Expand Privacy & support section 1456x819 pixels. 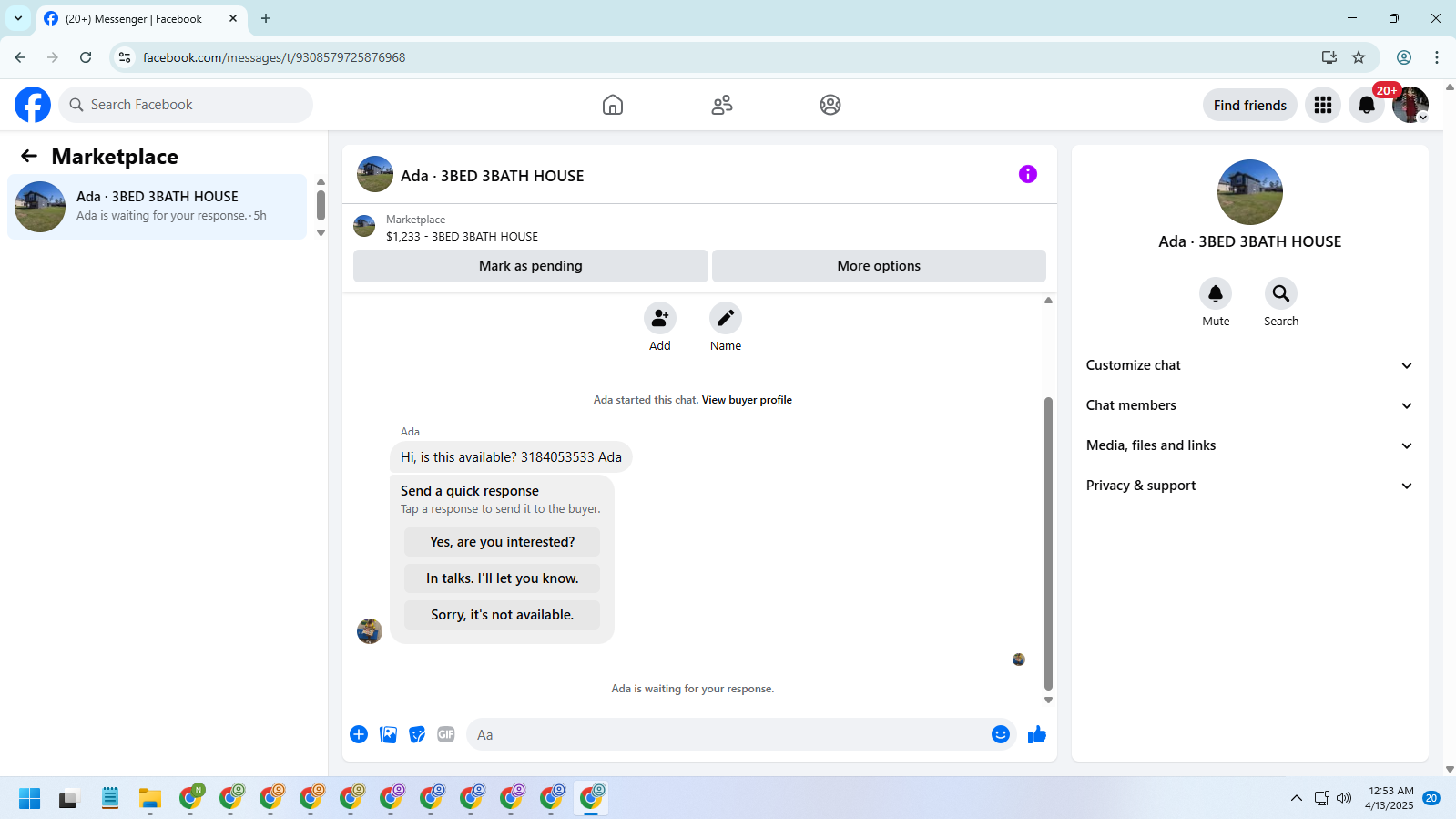(x=1249, y=486)
